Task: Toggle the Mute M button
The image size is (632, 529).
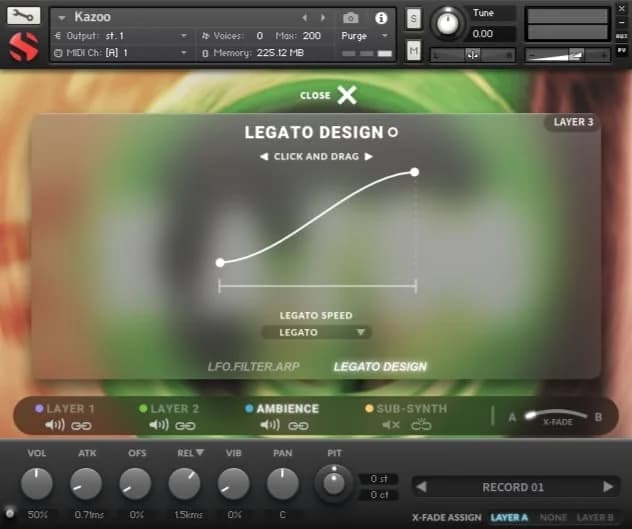Action: pyautogui.click(x=414, y=51)
